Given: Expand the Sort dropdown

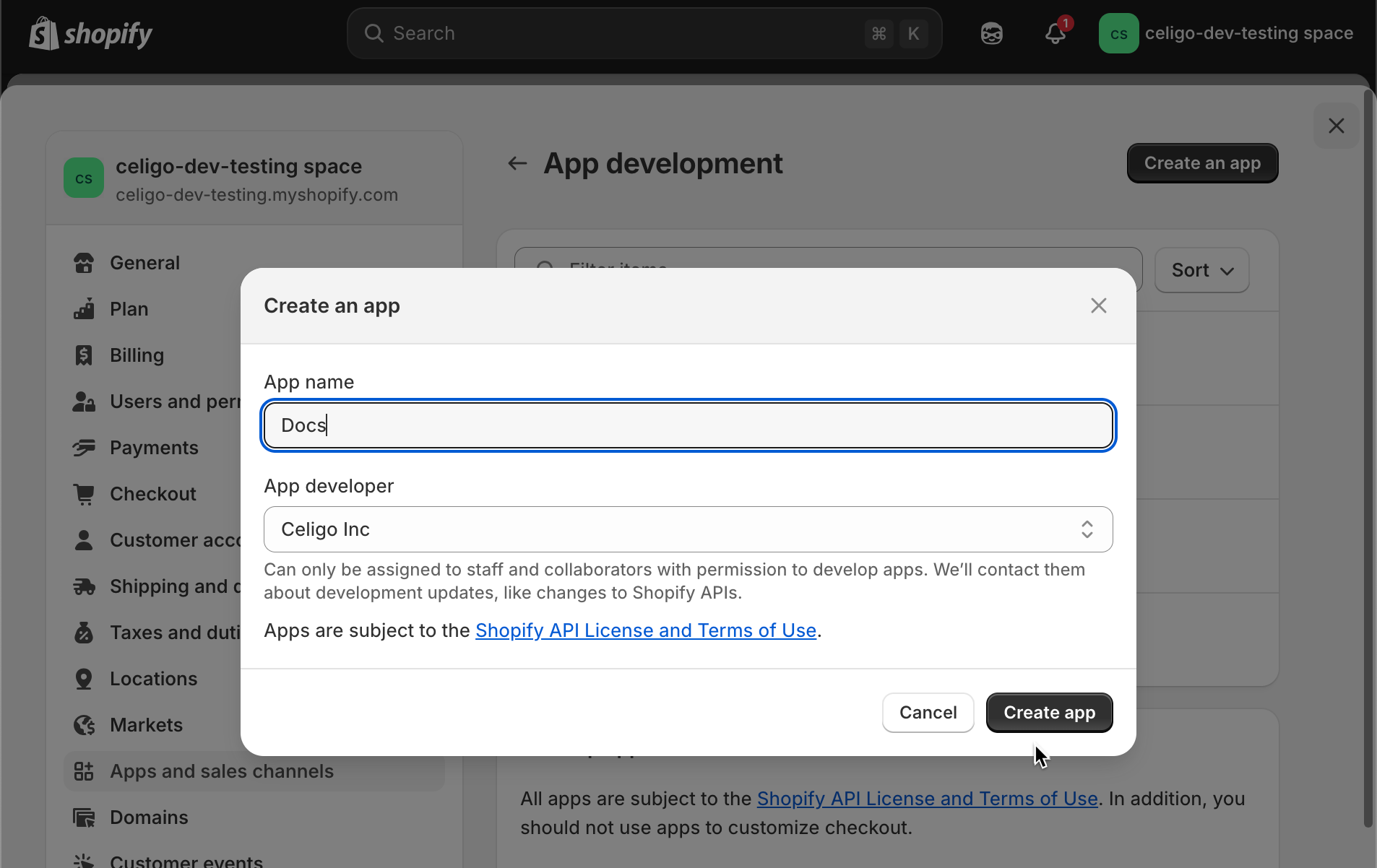Looking at the screenshot, I should 1201,270.
